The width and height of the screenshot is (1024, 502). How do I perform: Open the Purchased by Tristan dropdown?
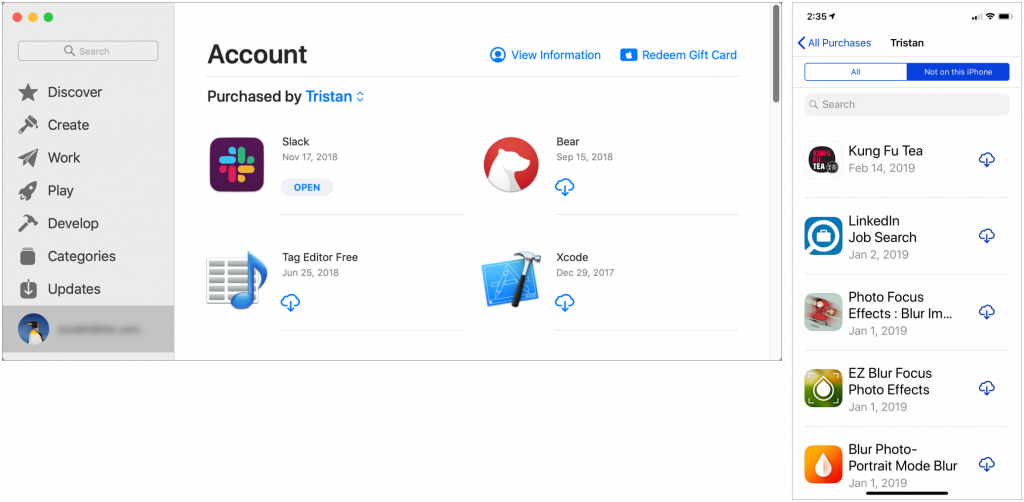click(334, 97)
